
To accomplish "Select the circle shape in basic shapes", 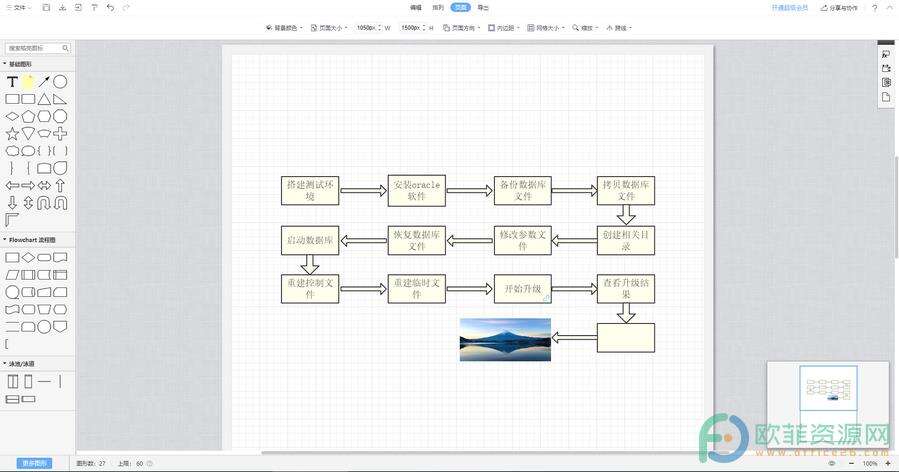I will [x=61, y=81].
